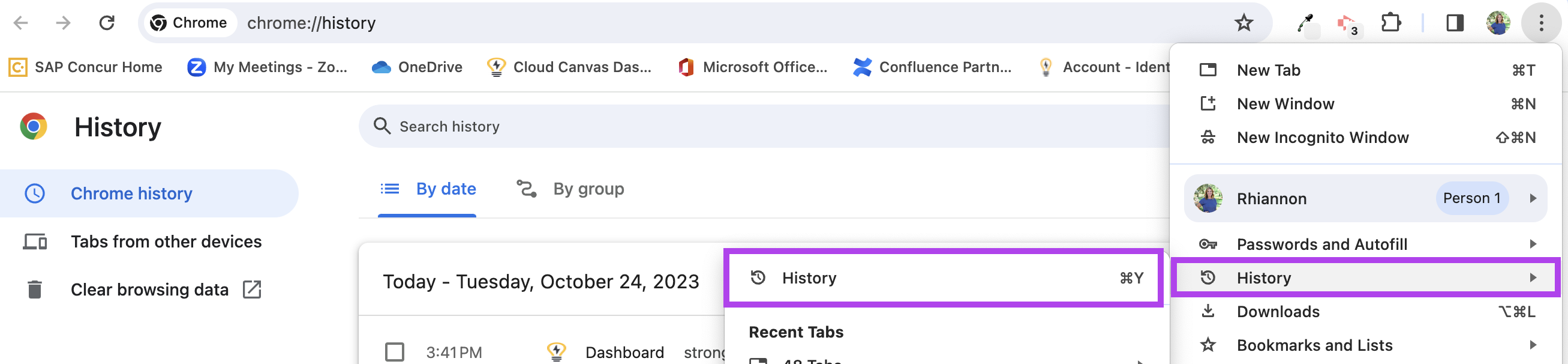Click the star icon beside Bookmarks and Lists

click(1207, 345)
